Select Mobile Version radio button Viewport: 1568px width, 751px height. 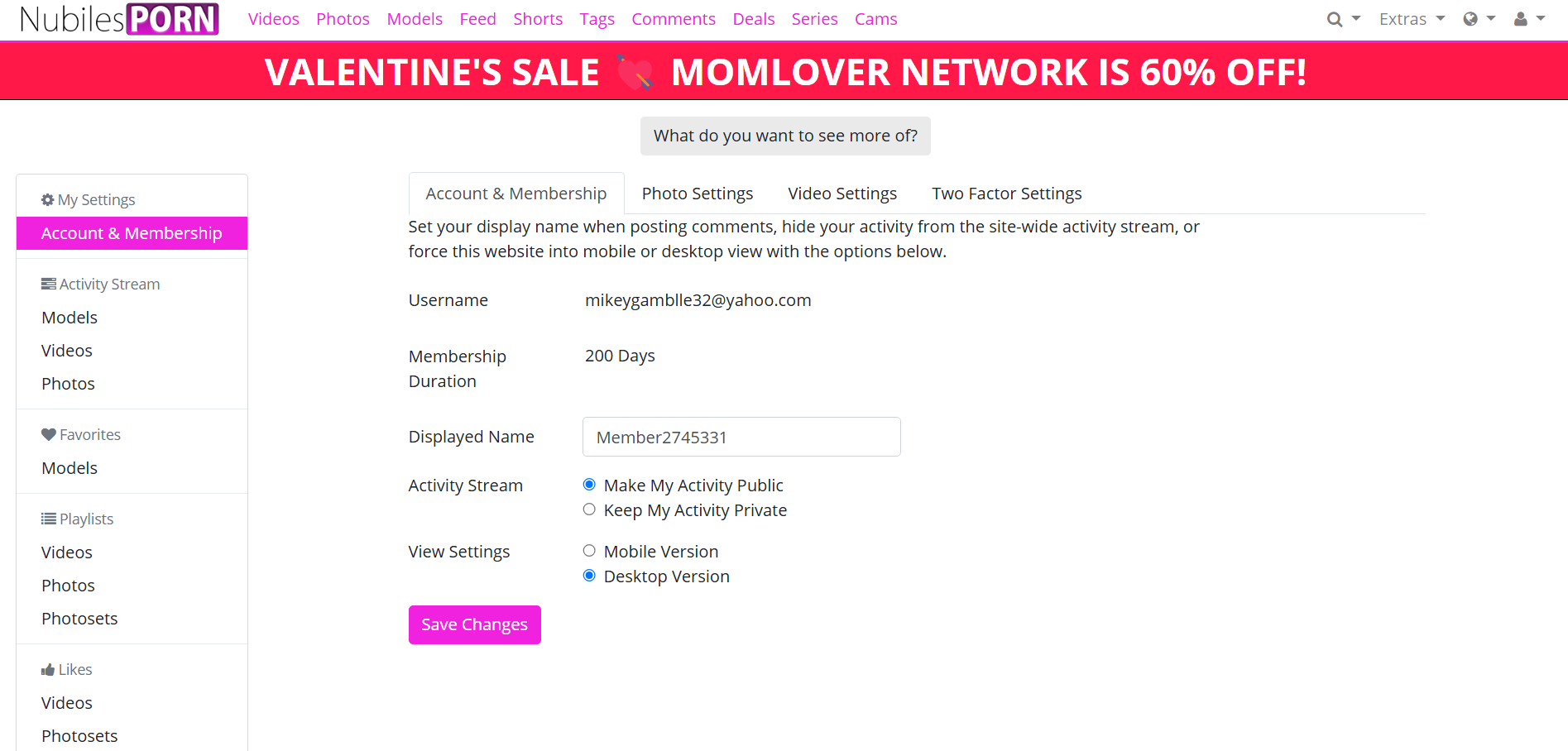[x=589, y=551]
